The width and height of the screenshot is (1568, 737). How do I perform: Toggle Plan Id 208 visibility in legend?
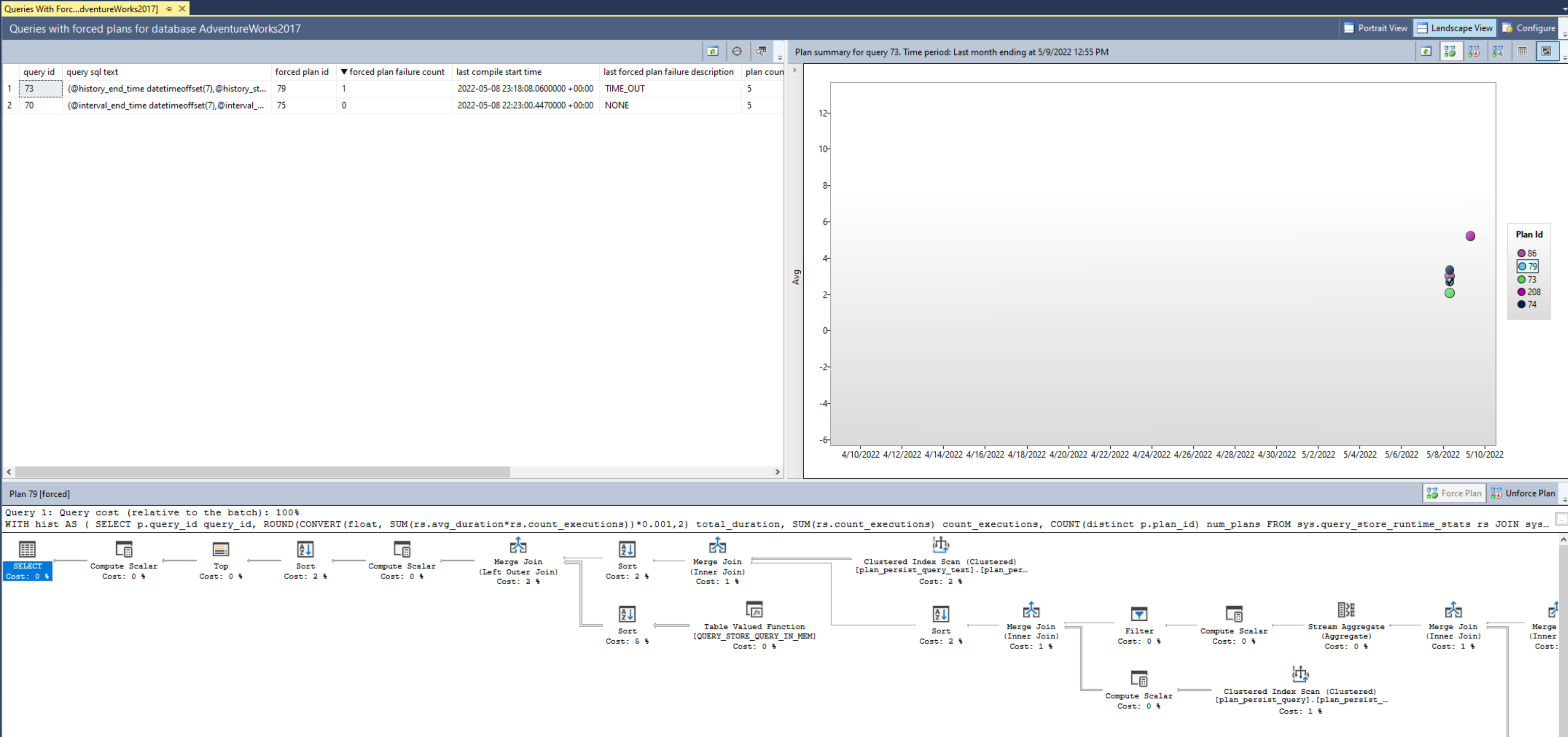tap(1528, 291)
